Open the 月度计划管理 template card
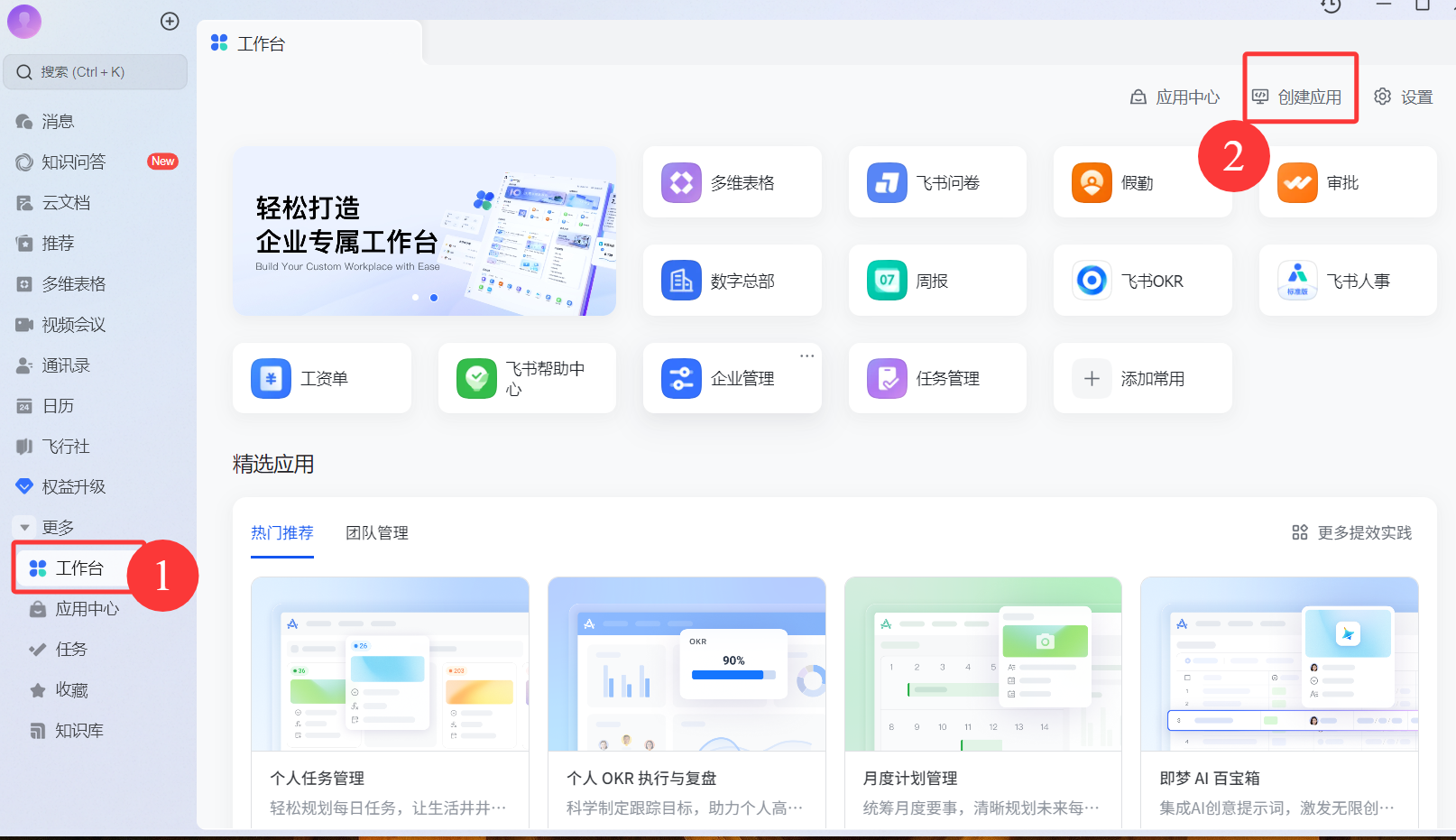This screenshot has width=1456, height=840. (983, 703)
